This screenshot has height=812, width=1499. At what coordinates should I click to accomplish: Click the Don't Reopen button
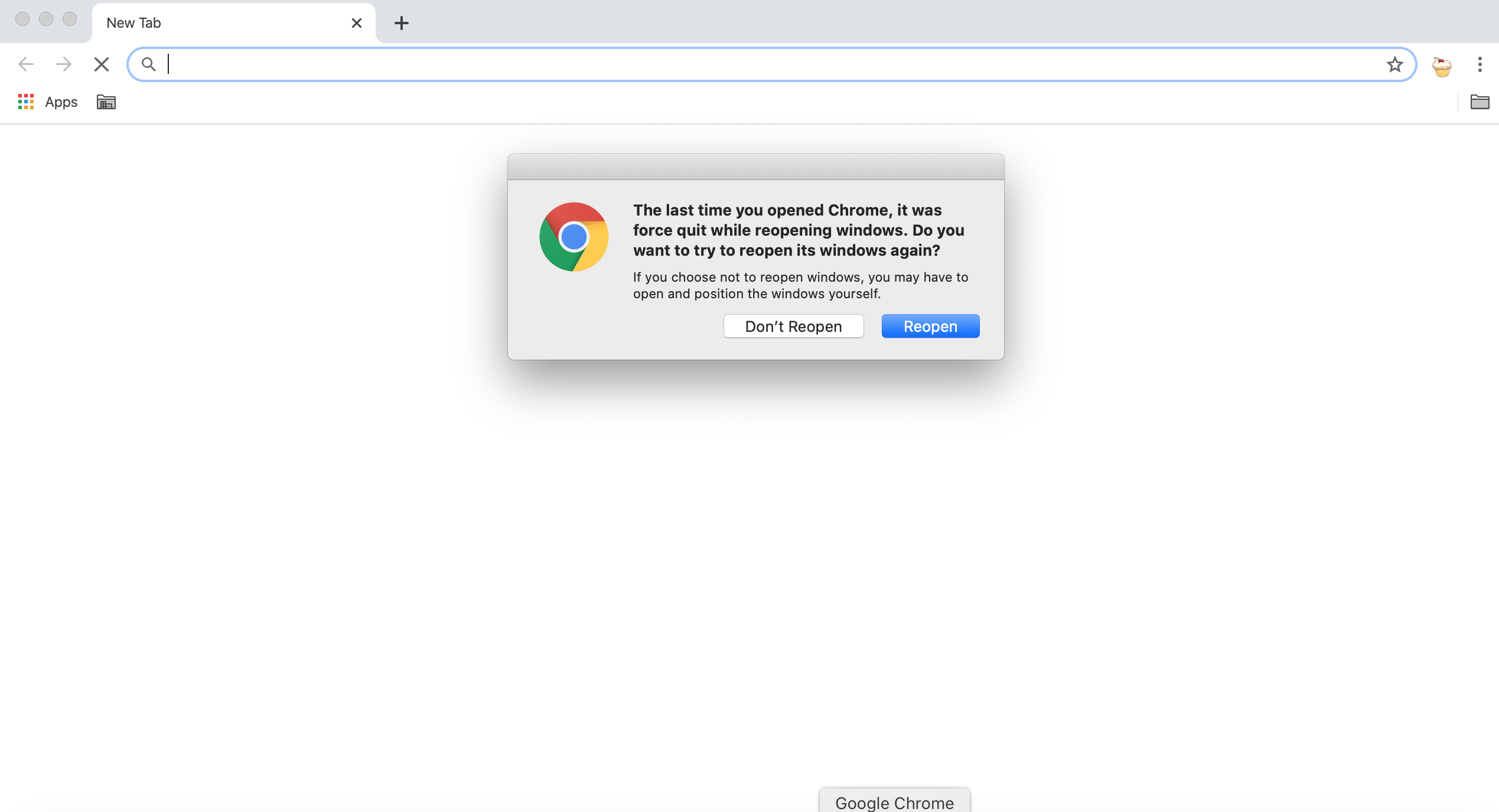click(x=793, y=326)
